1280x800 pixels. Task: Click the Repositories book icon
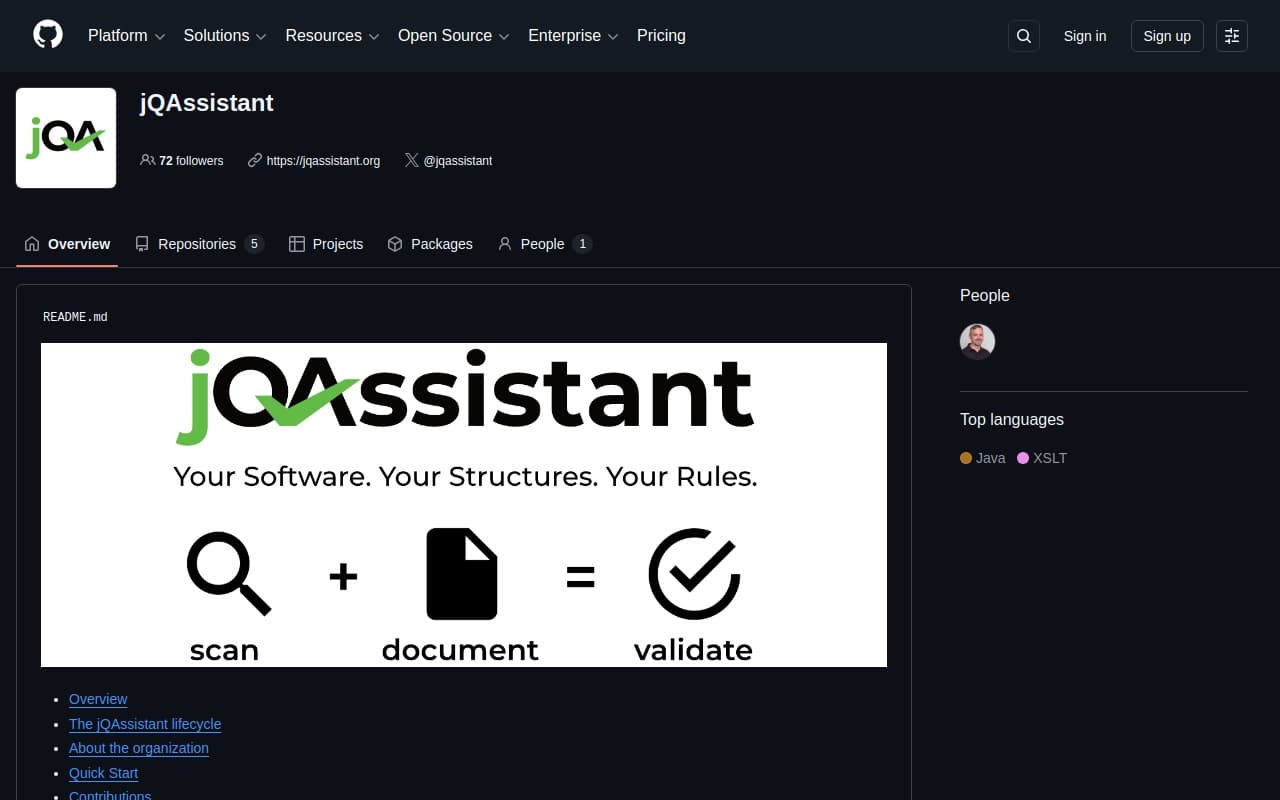click(x=142, y=243)
